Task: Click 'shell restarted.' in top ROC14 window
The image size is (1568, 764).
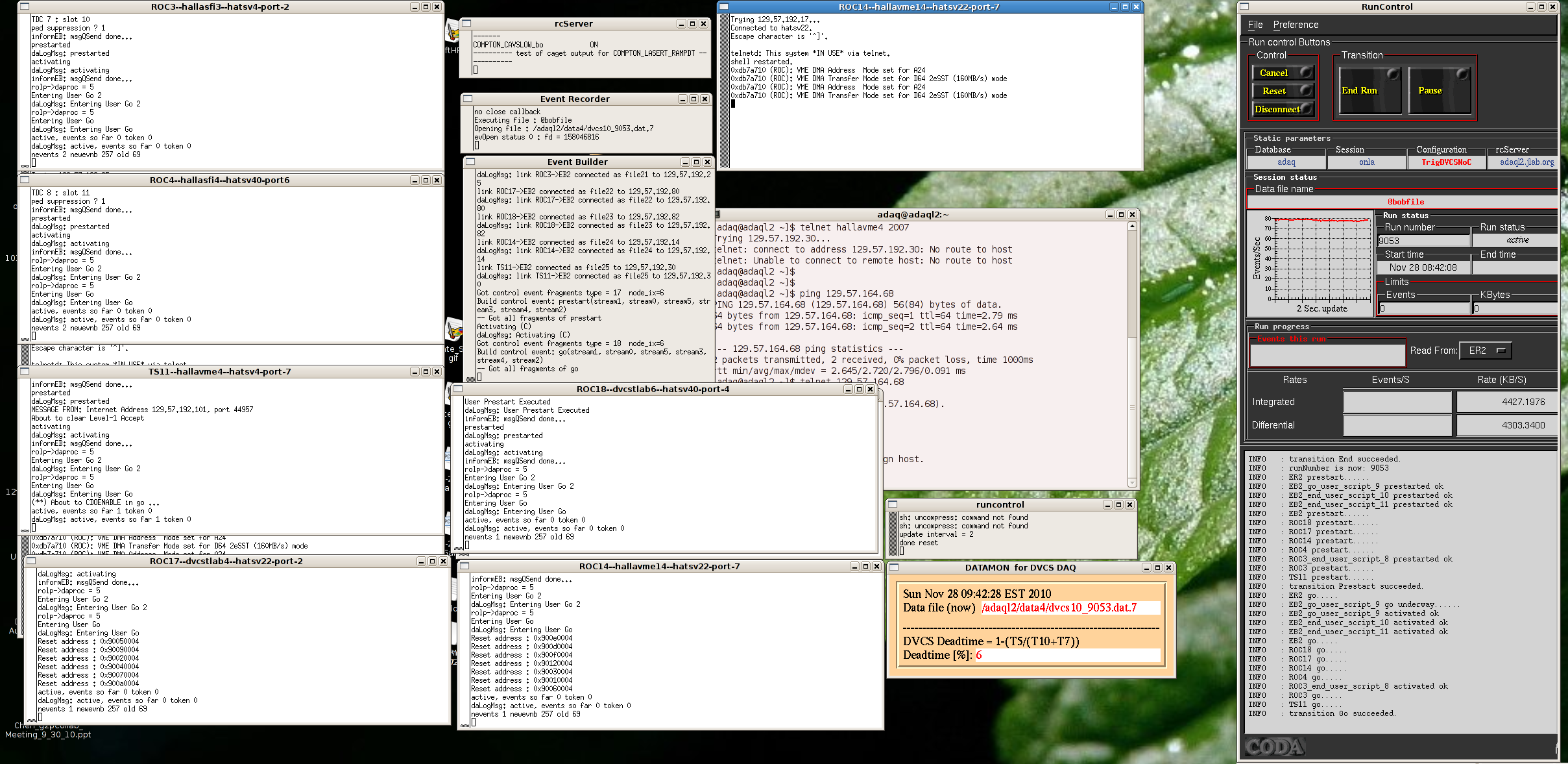Action: click(761, 62)
